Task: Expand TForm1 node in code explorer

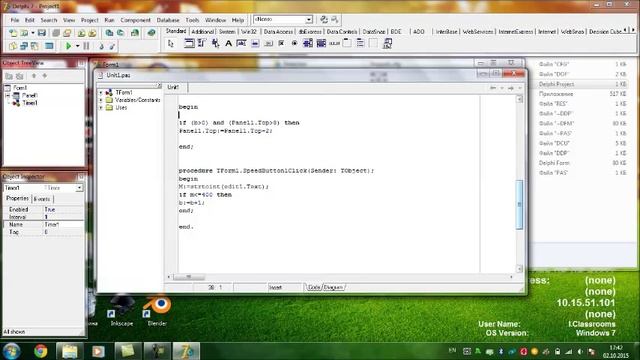Action: point(101,93)
